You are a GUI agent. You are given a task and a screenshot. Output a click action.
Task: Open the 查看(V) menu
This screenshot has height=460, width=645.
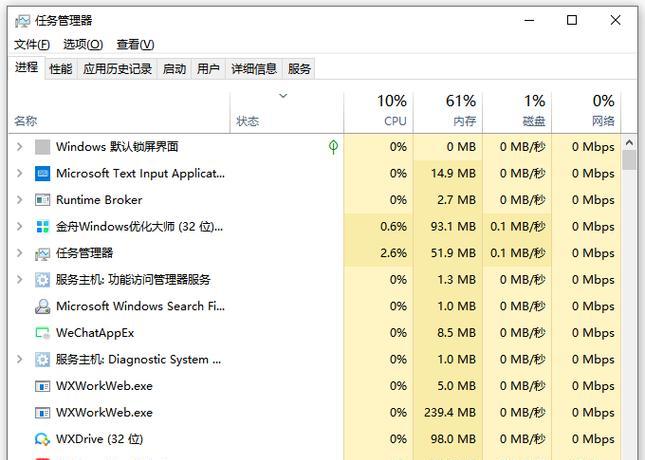tap(135, 44)
